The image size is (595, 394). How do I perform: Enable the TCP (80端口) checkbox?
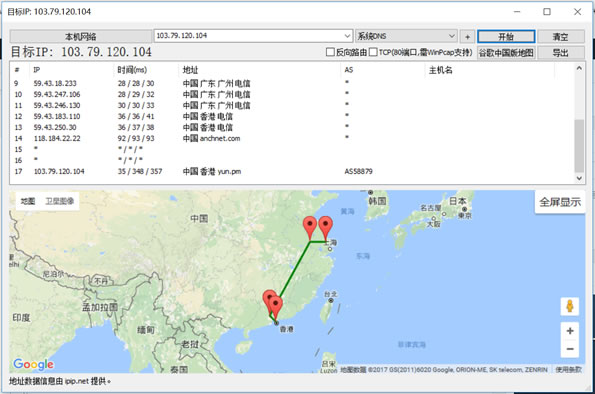pos(373,52)
